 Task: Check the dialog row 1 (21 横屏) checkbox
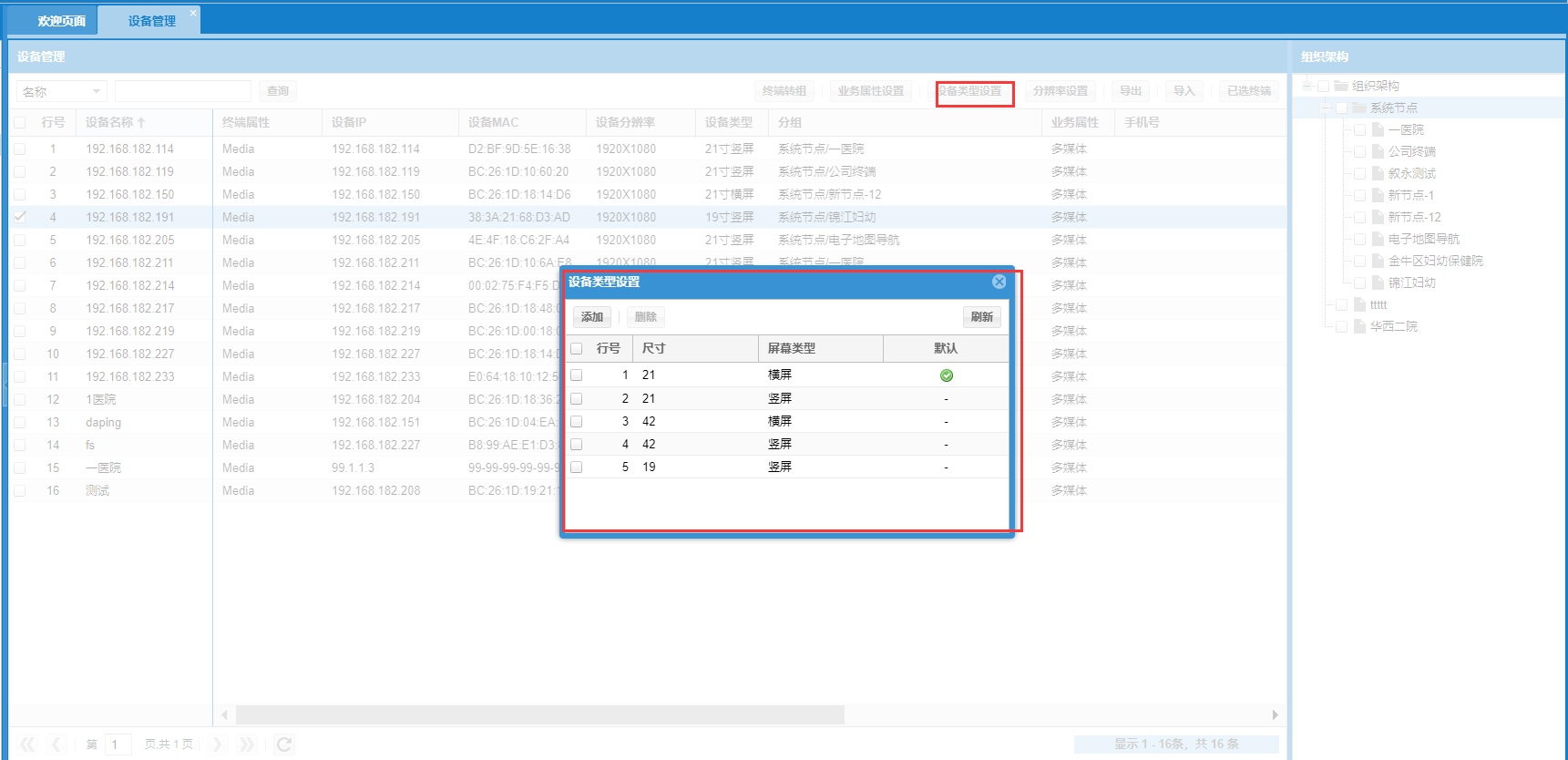tap(576, 375)
